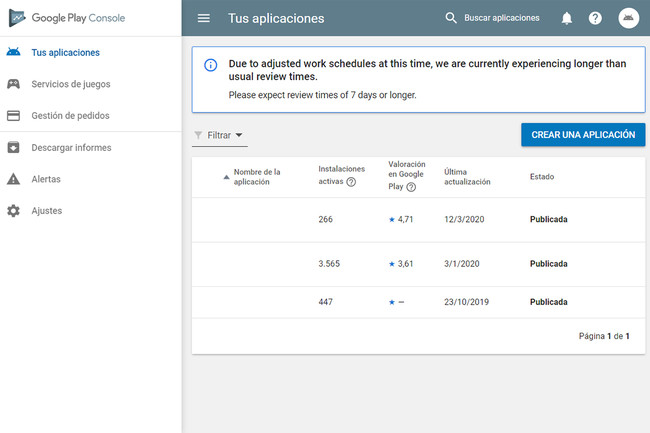This screenshot has height=433, width=650.
Task: Sort by Estado column header
Action: 542,177
